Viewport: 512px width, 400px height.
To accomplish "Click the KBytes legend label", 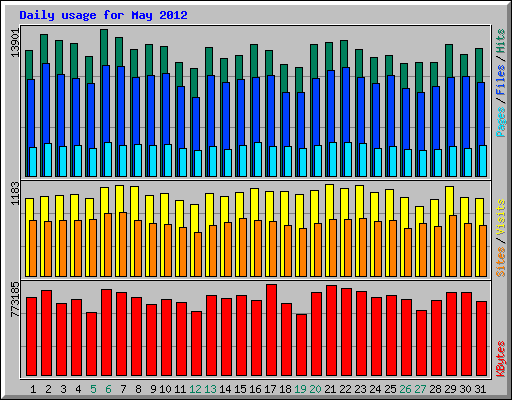I will pyautogui.click(x=501, y=359).
